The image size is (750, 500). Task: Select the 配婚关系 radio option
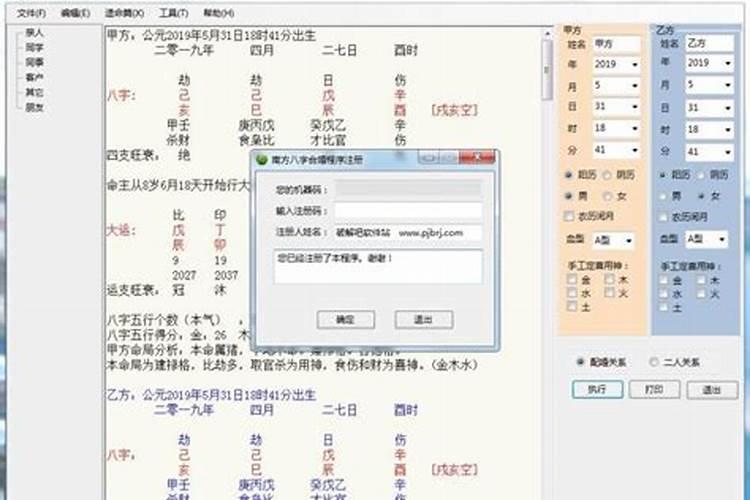581,362
